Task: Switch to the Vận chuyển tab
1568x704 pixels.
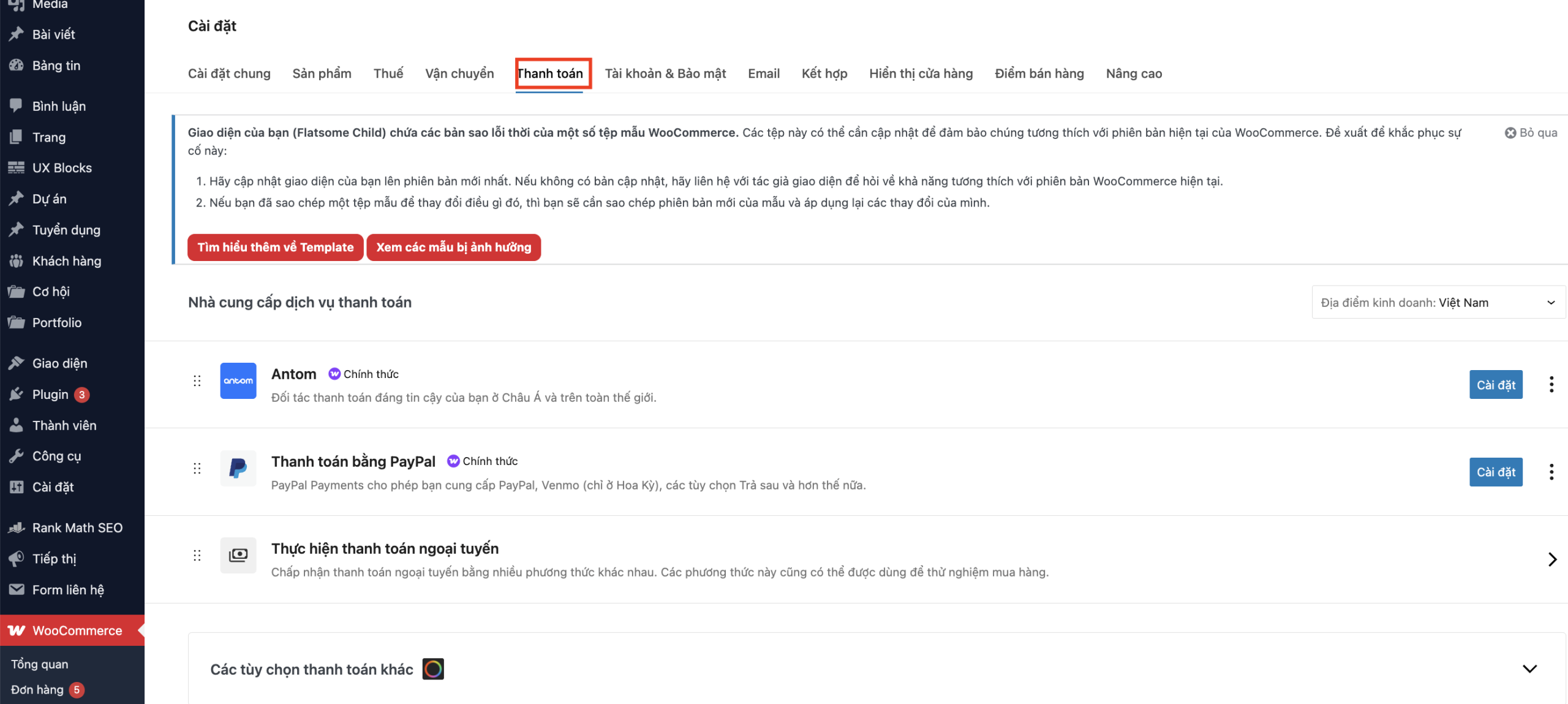Action: pos(459,74)
